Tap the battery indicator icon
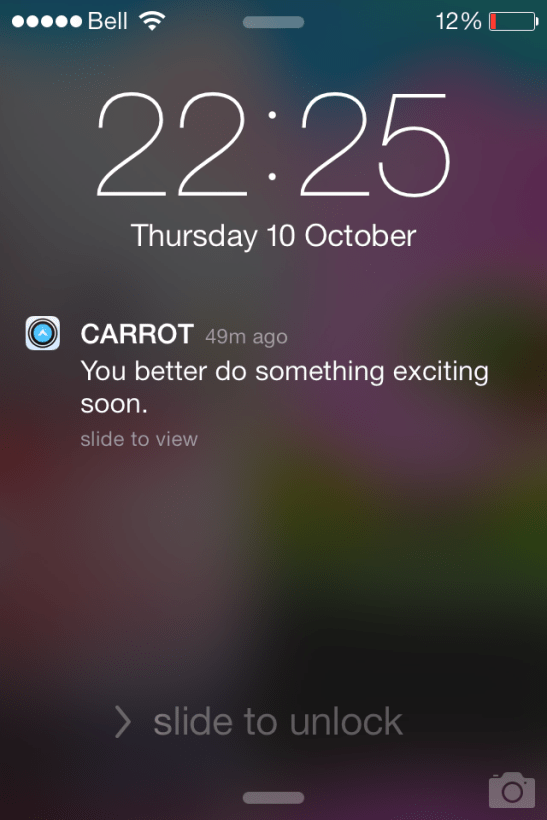This screenshot has height=820, width=547. click(514, 21)
